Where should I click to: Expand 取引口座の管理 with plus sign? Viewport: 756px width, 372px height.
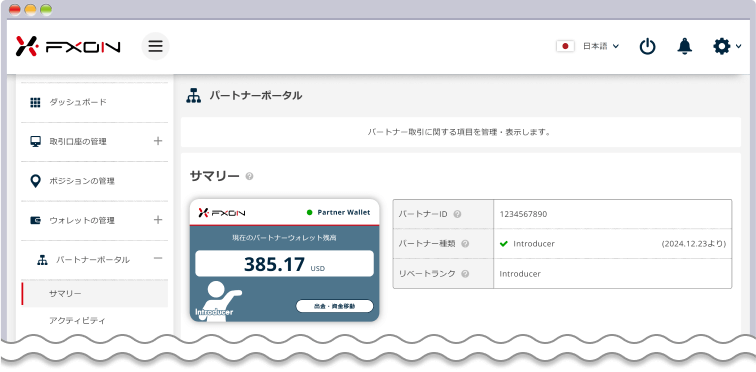(x=158, y=141)
